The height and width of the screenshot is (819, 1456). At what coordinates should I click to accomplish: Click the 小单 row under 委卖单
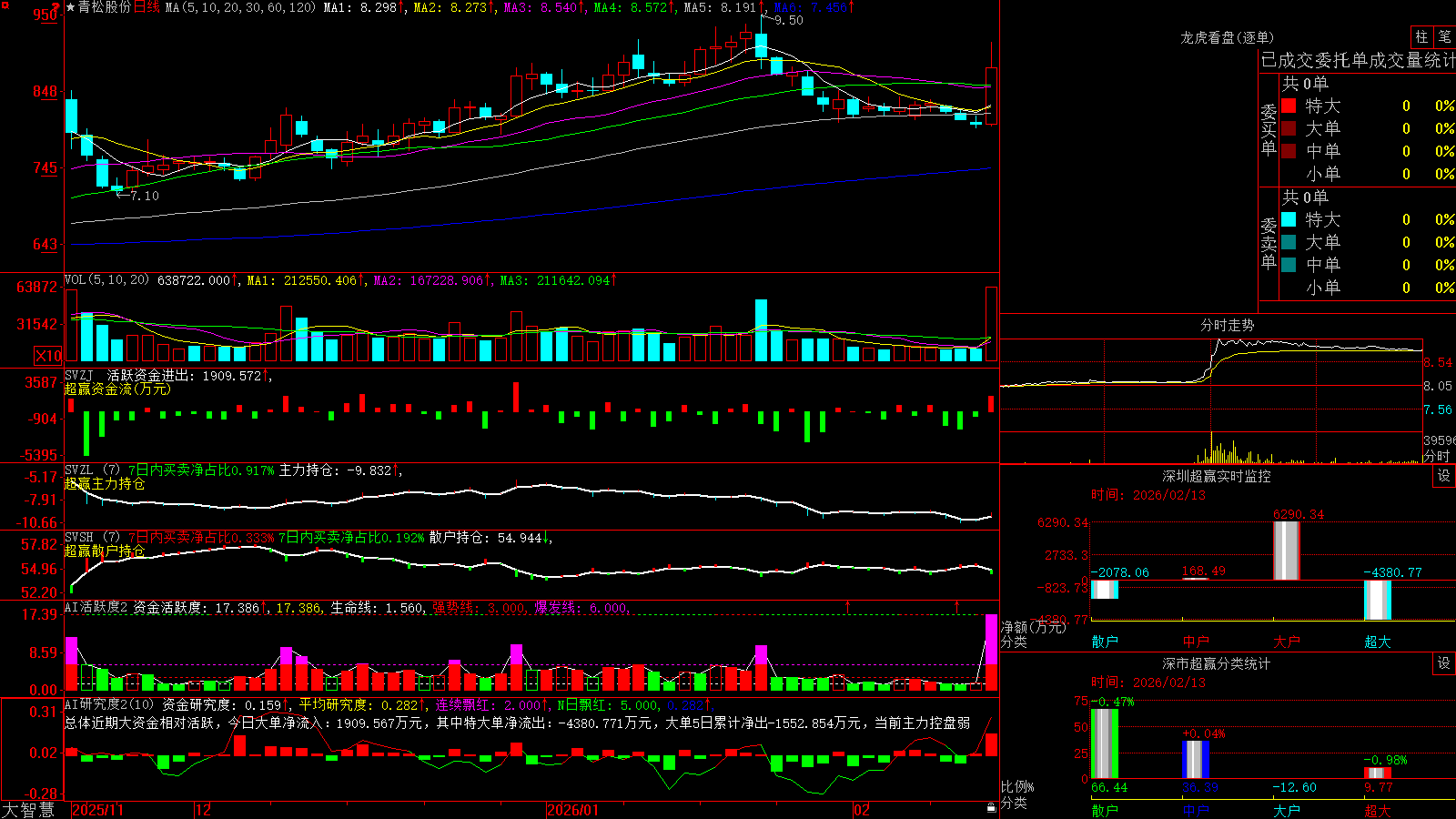click(1369, 288)
